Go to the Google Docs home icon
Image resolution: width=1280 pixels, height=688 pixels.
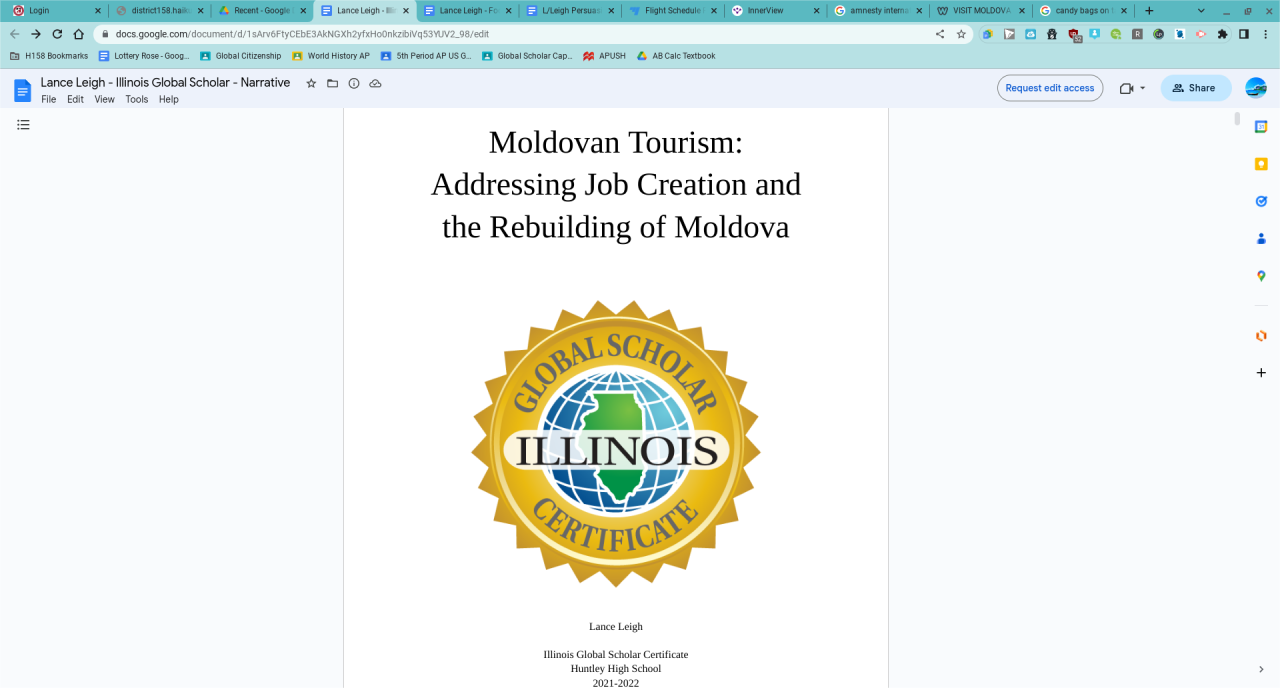click(x=22, y=90)
